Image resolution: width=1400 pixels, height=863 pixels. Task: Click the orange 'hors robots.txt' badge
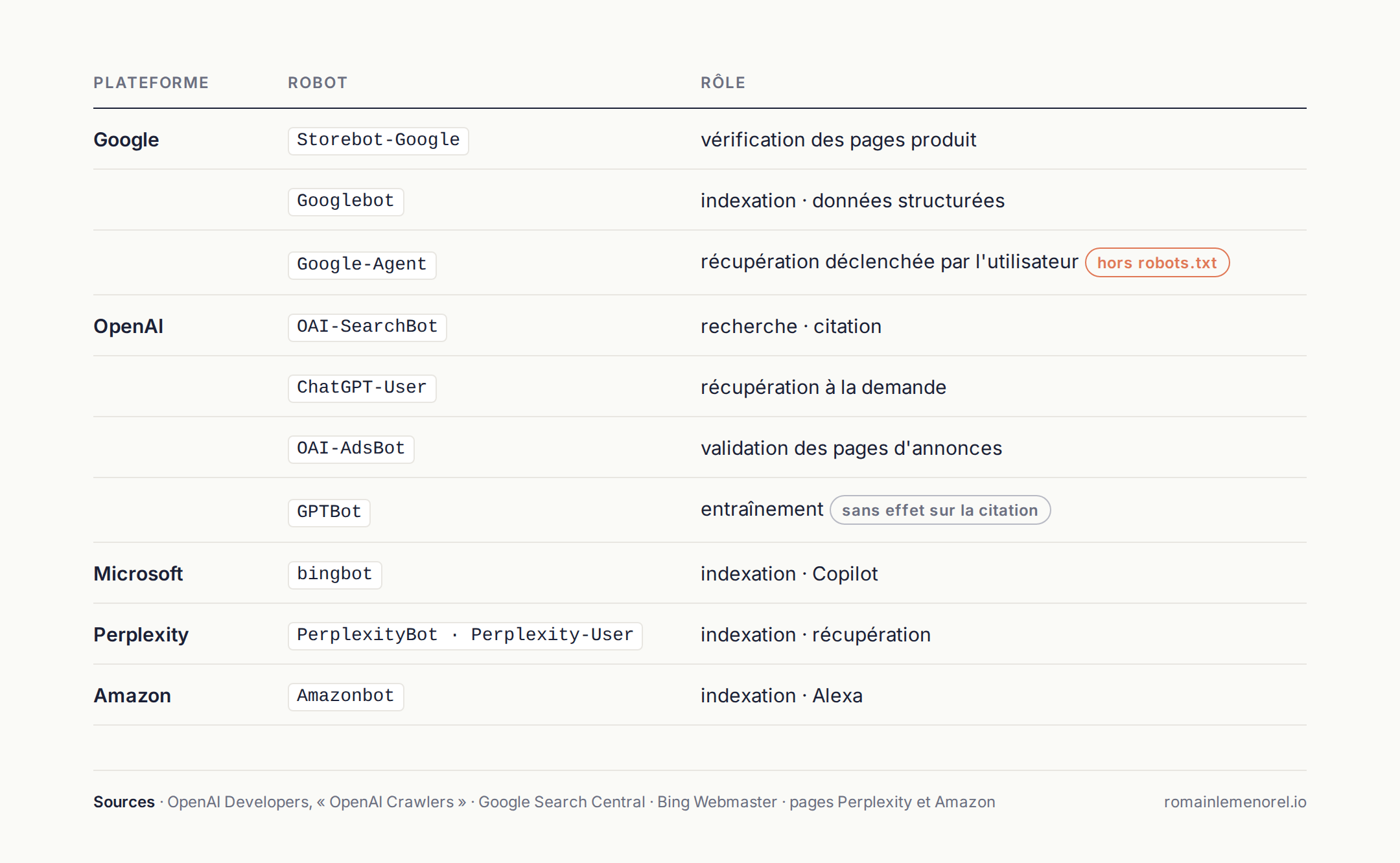point(1157,262)
